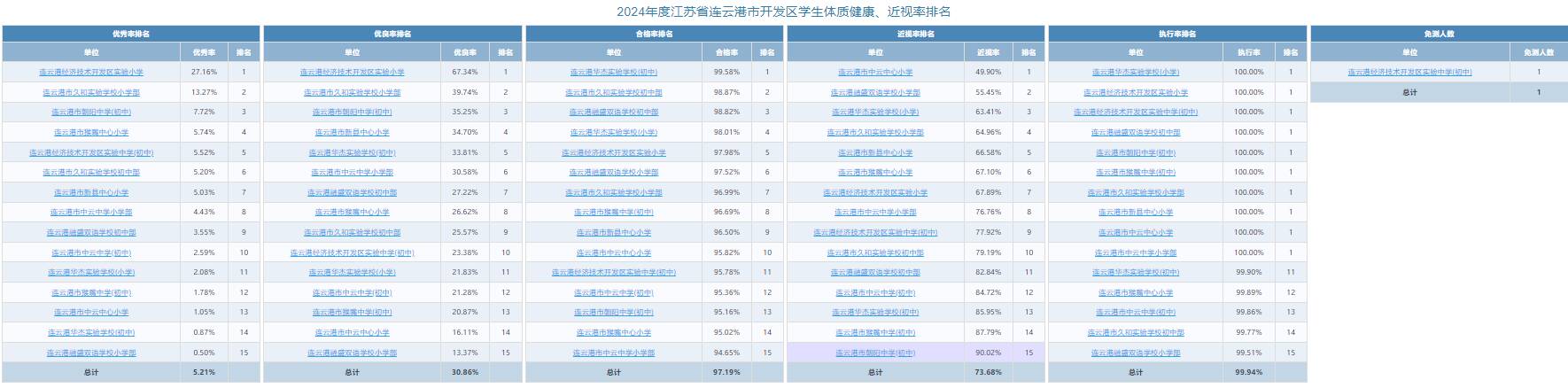Viewport: 1568px width, 388px height.
Task: Open 连云港市中云中学小学部 in 优良率排名 table
Action: coord(352,173)
